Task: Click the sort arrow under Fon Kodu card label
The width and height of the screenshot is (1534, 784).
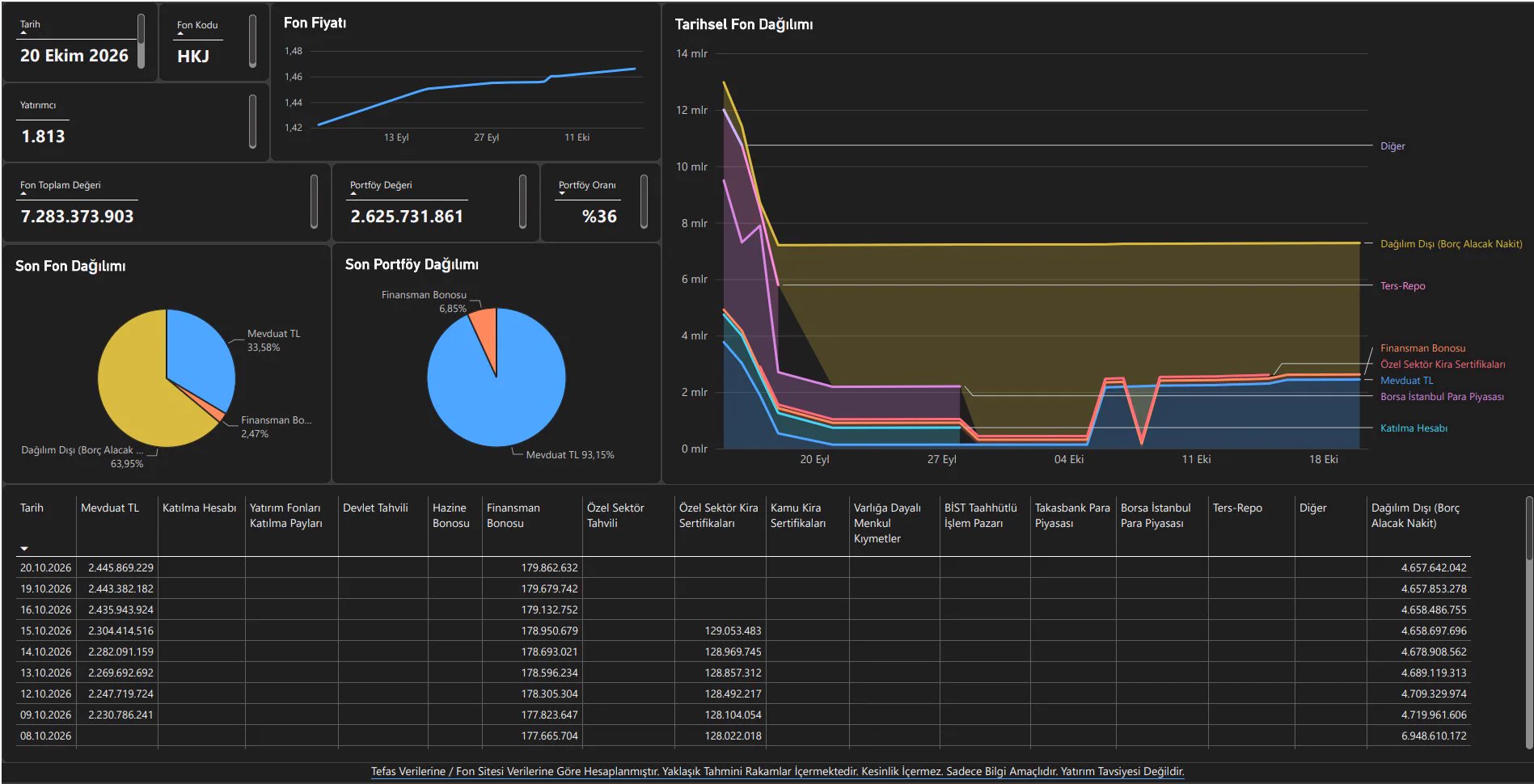Action: coord(180,34)
